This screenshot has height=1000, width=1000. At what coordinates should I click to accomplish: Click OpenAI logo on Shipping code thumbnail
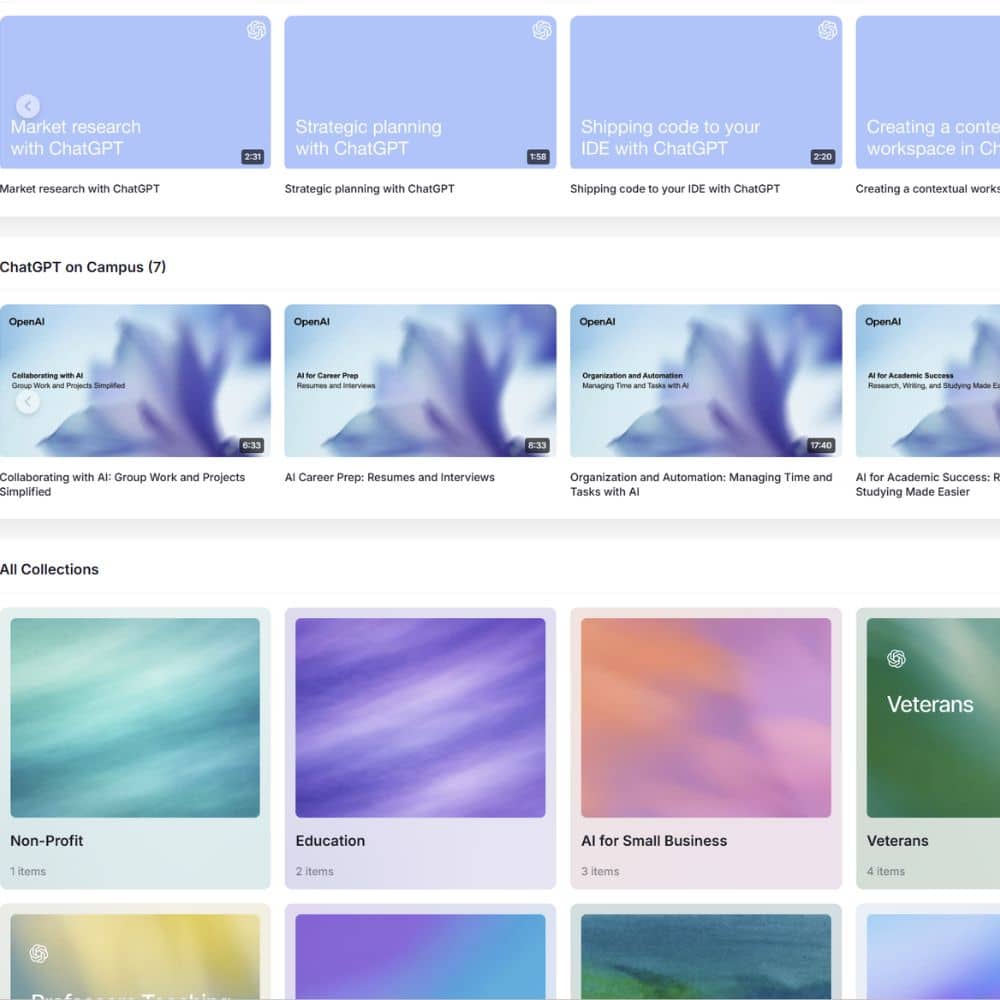pyautogui.click(x=828, y=31)
